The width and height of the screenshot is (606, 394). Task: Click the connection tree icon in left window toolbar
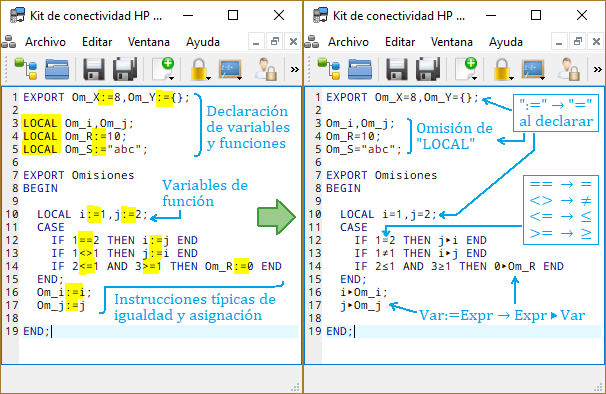(26, 68)
